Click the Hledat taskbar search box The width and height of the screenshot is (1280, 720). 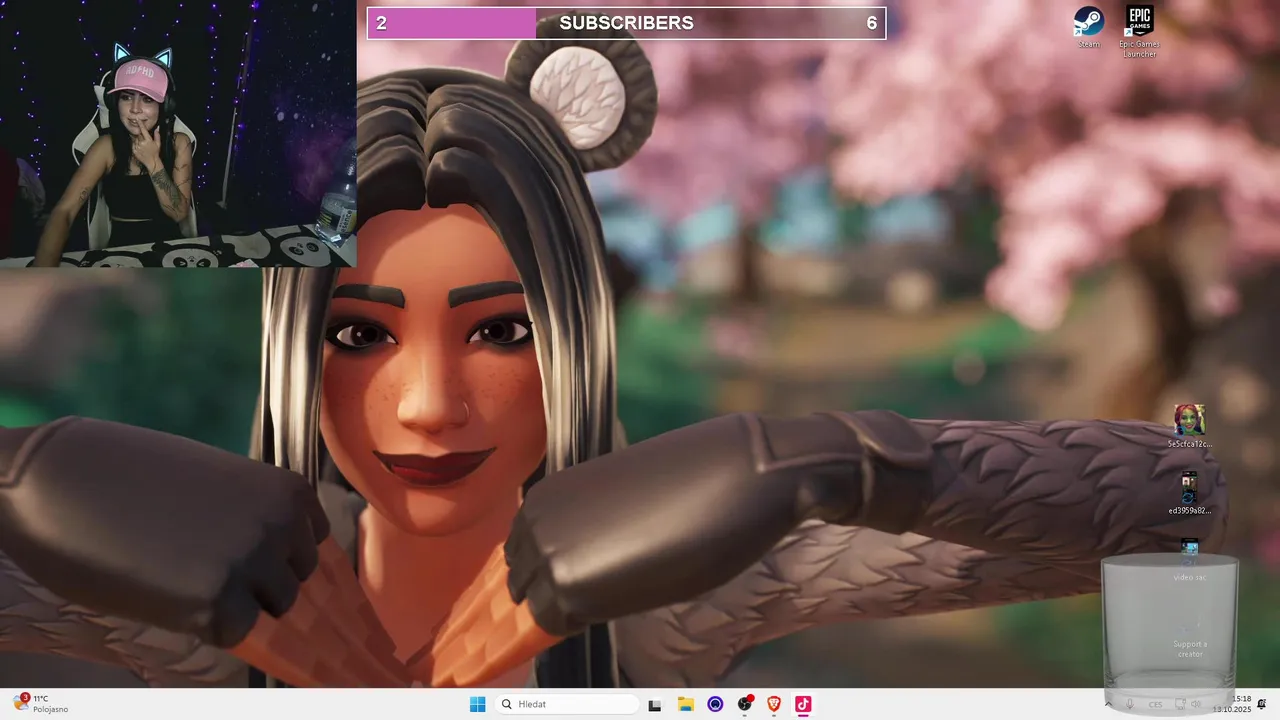(567, 704)
